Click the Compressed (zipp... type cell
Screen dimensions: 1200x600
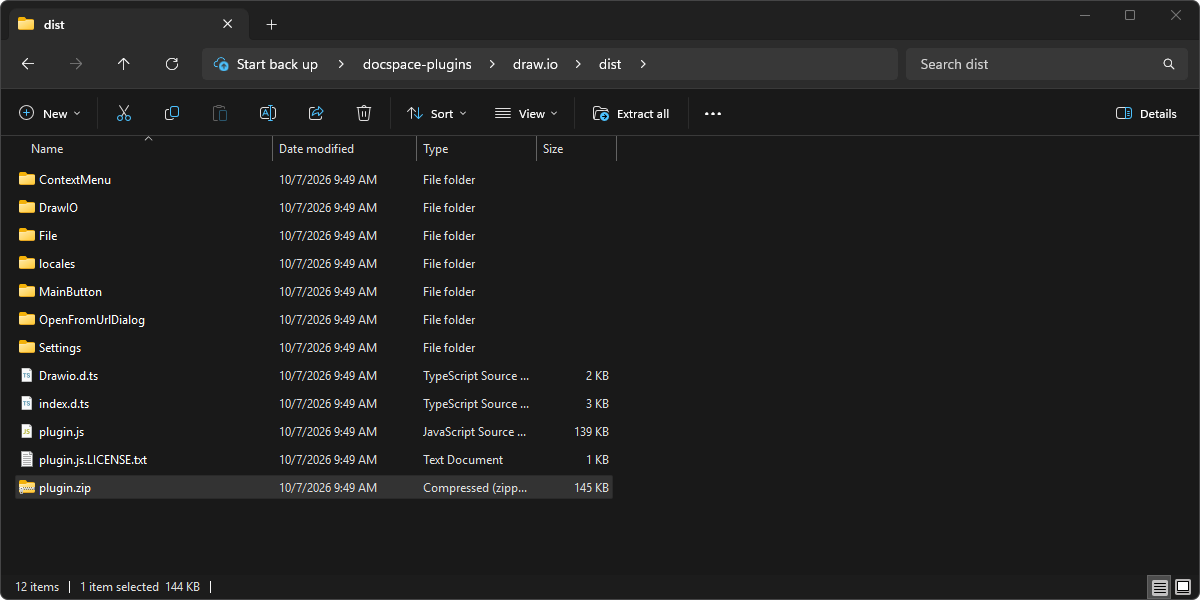pyautogui.click(x=475, y=488)
